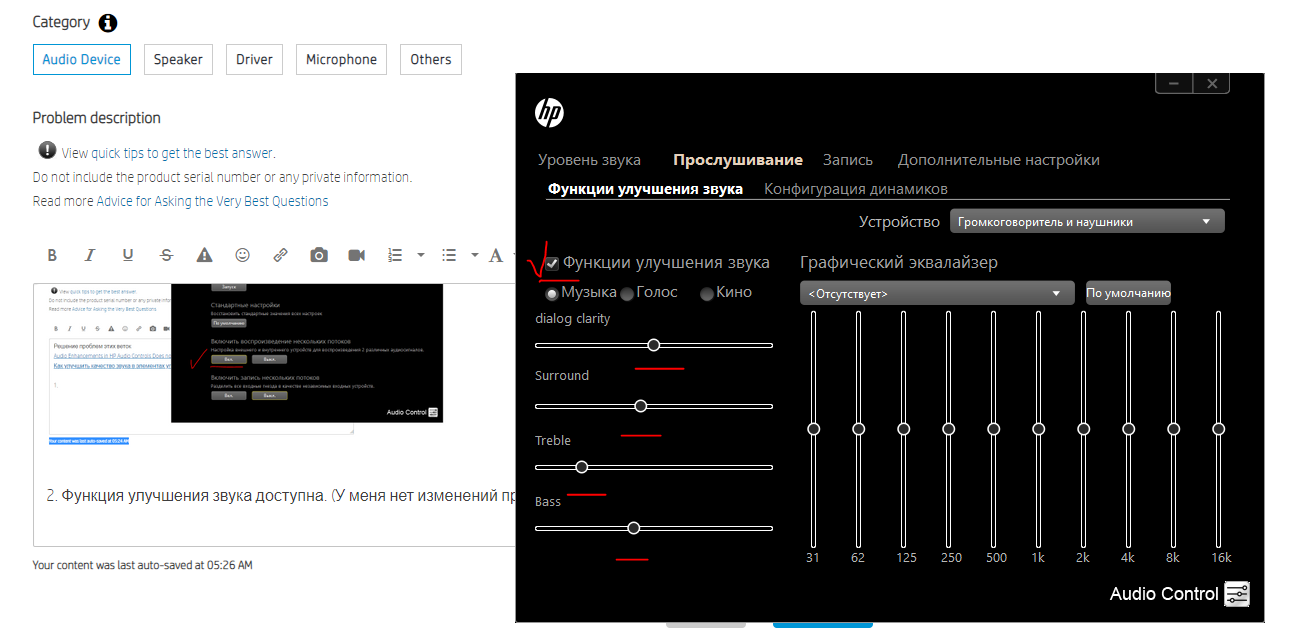Adjust the 500 Hz equalizer band slider

(993, 428)
